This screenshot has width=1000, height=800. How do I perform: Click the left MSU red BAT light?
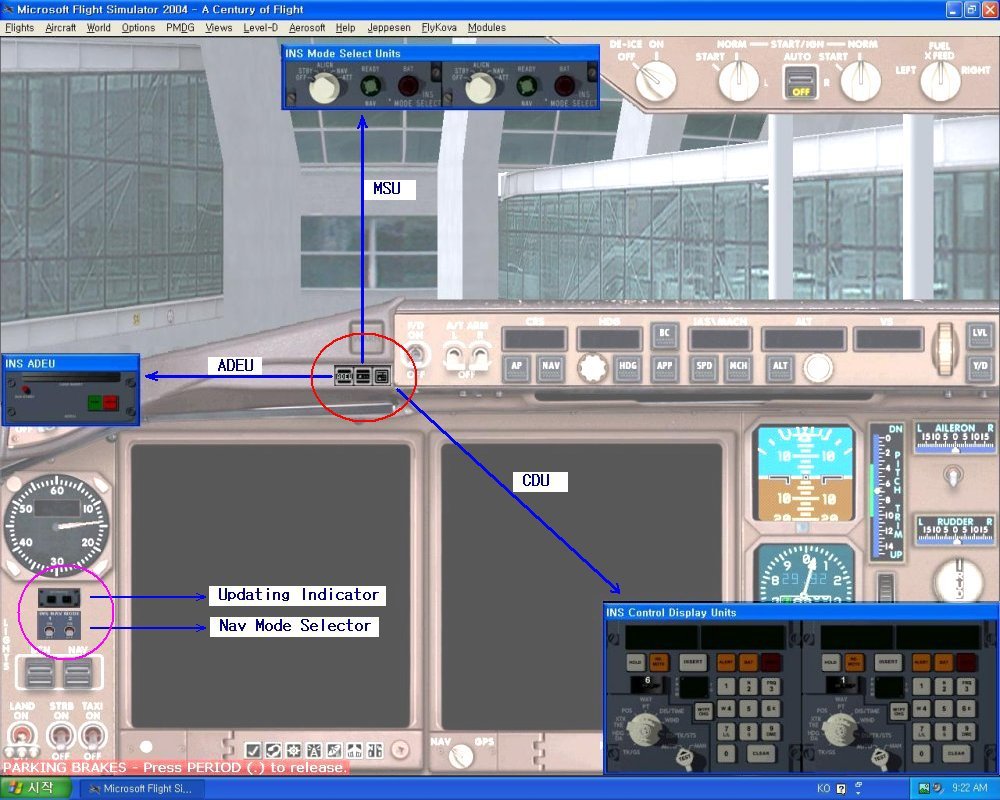(408, 85)
